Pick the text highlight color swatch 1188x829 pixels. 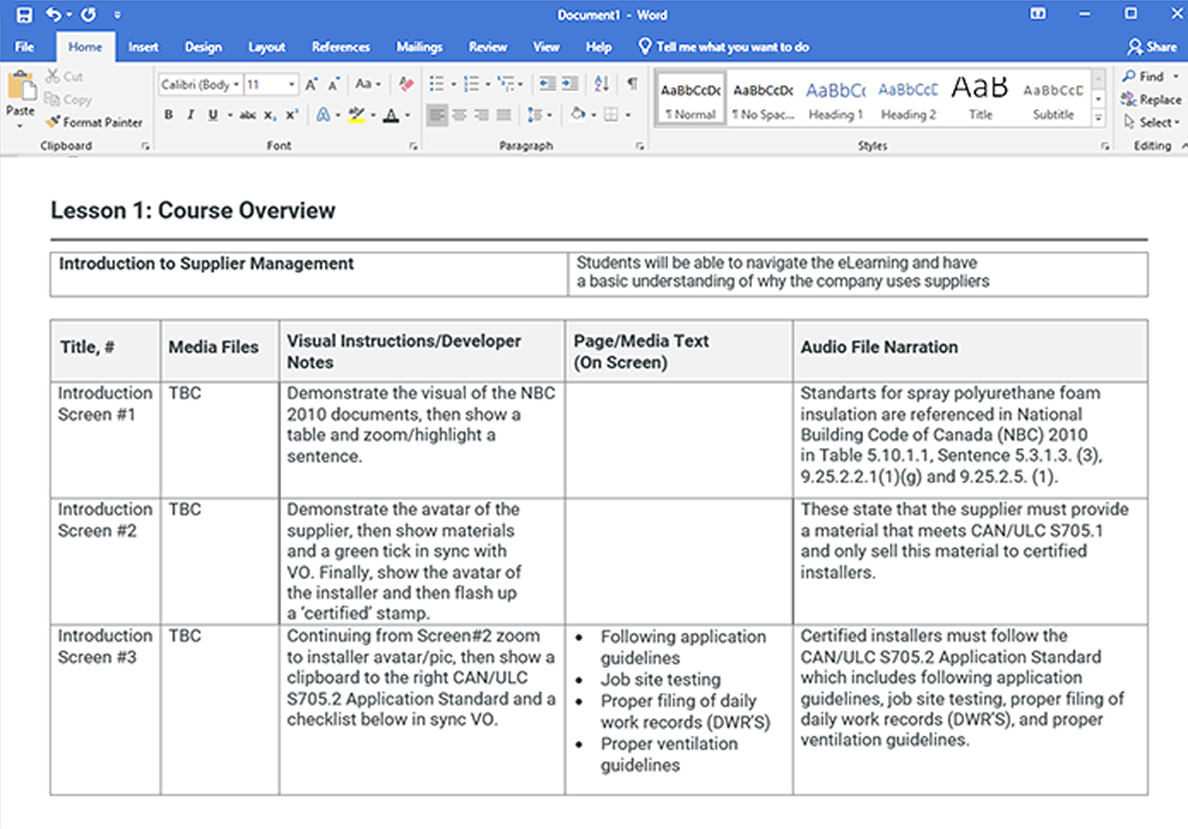(358, 115)
